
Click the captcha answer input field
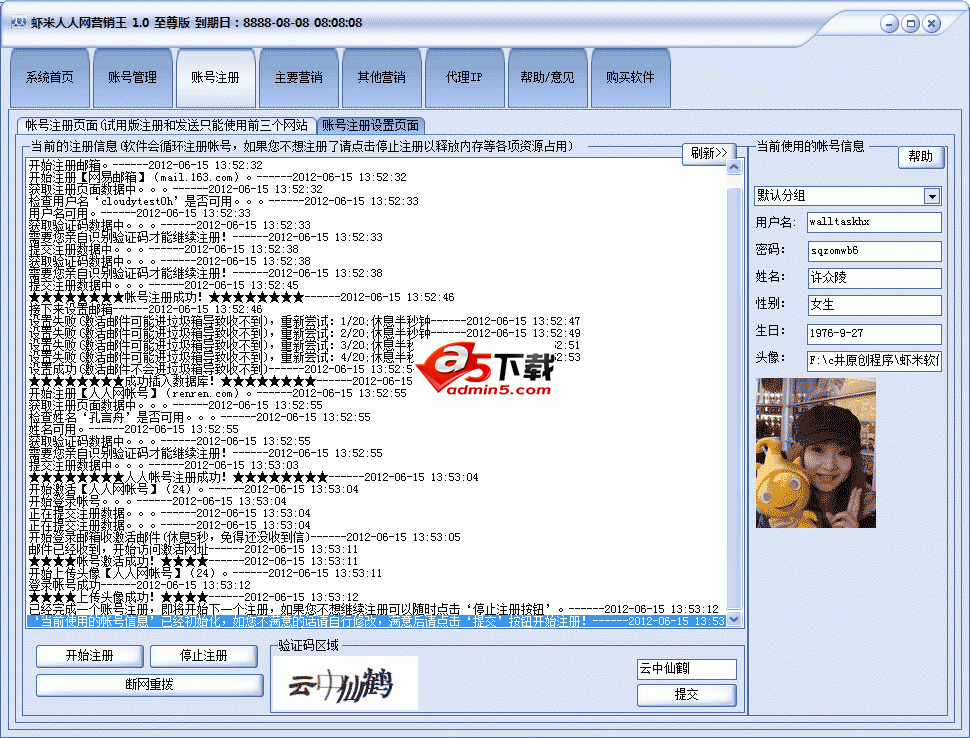click(687, 669)
